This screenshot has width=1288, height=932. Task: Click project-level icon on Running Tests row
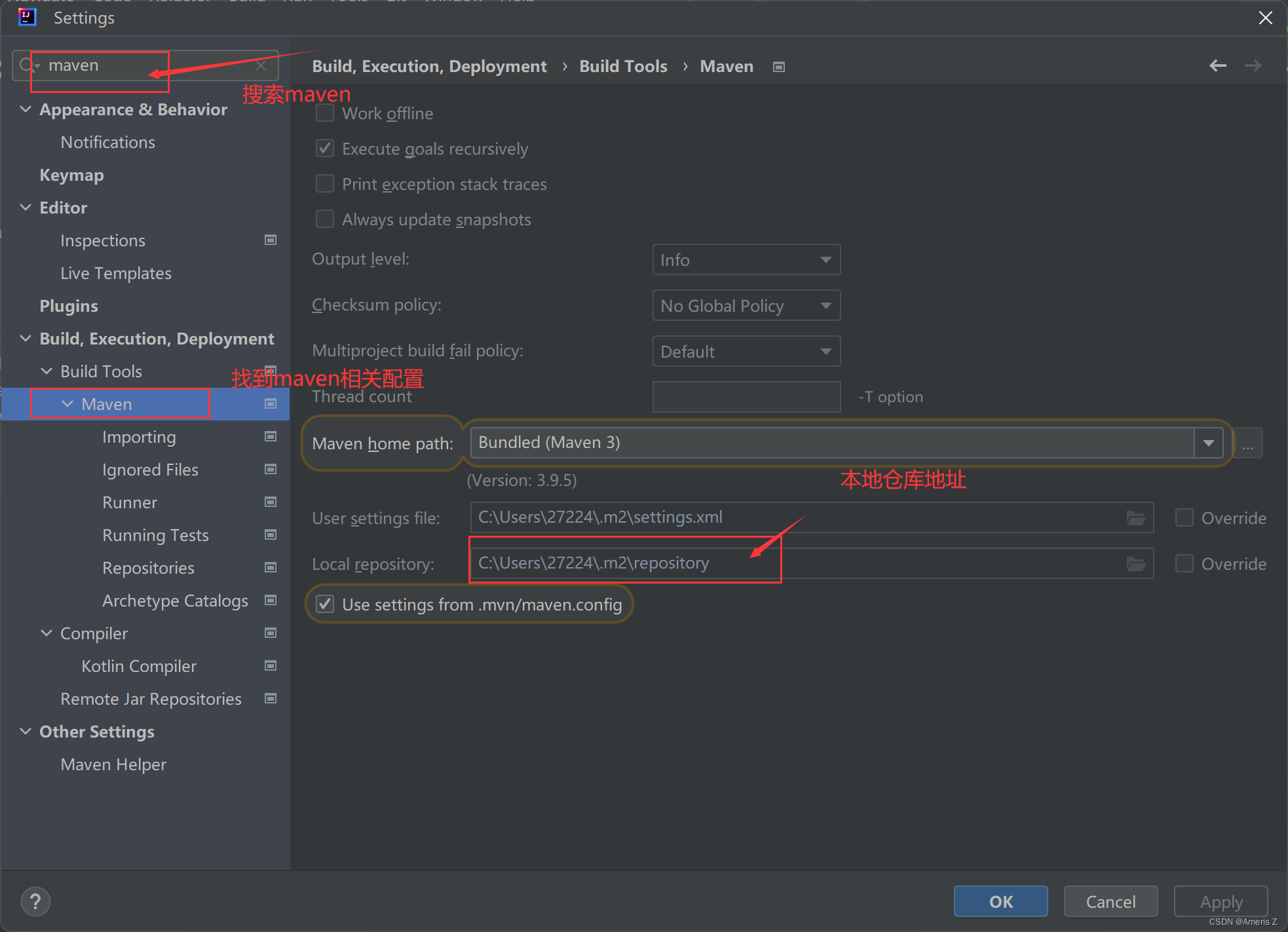270,534
